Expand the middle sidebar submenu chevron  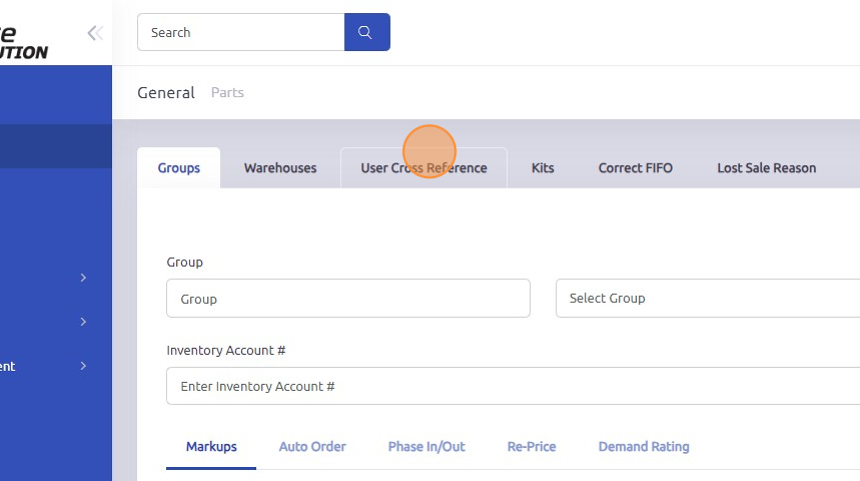84,322
